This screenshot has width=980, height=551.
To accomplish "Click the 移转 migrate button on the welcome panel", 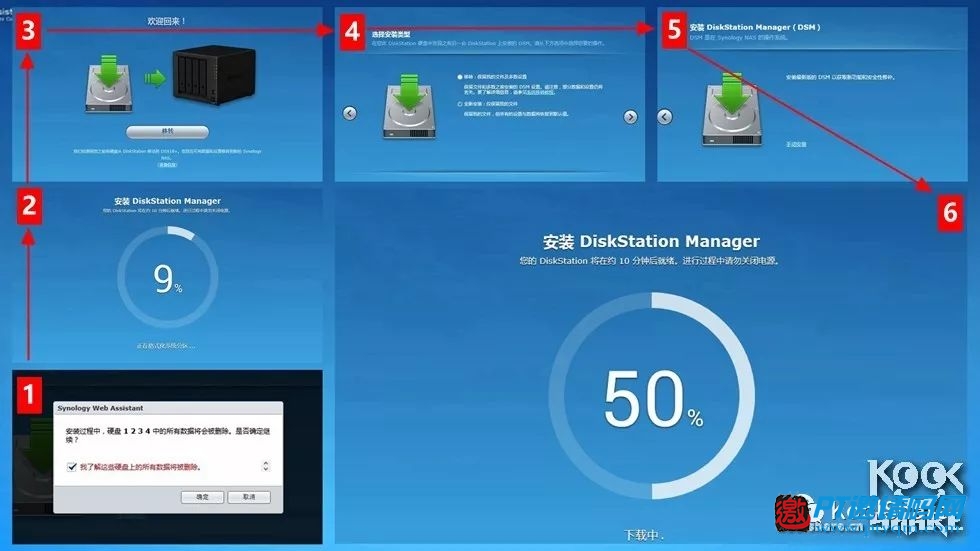I will point(168,131).
